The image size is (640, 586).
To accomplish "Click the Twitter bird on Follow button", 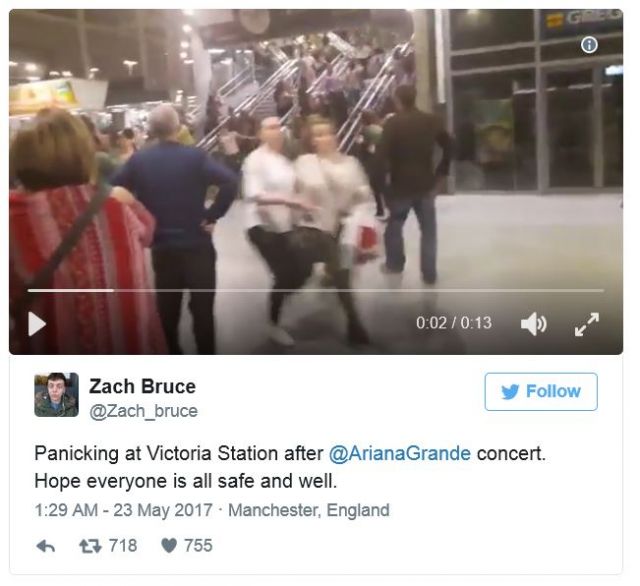I will coord(510,392).
